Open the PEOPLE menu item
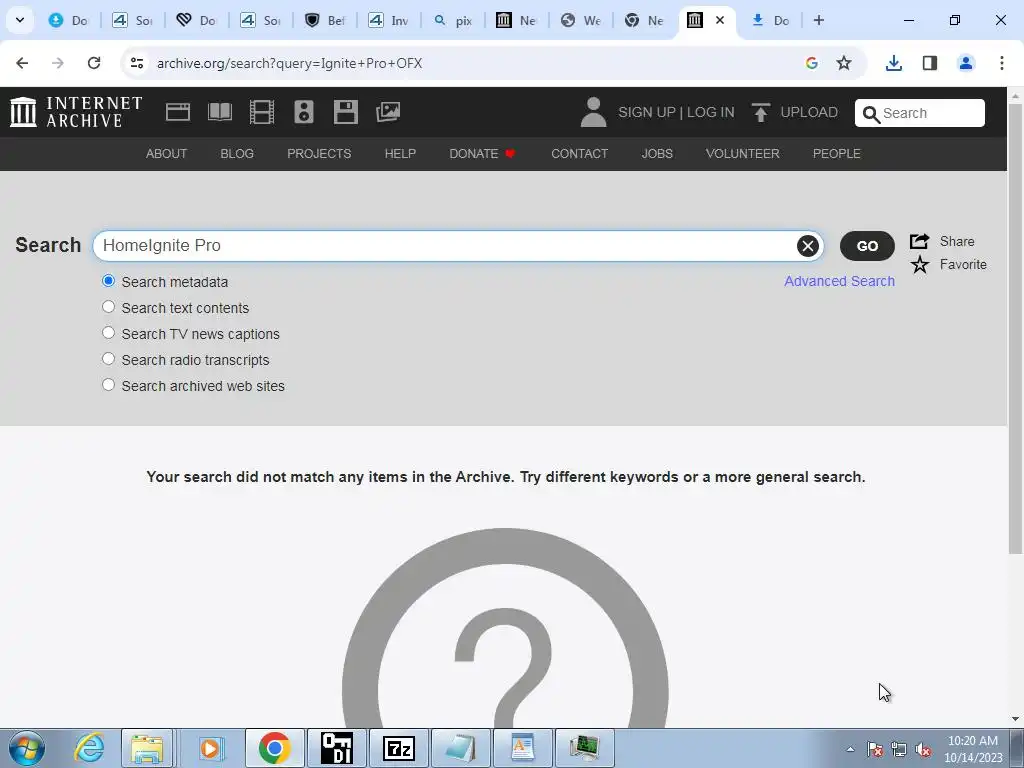Screen dimensions: 1024x768 click(837, 153)
